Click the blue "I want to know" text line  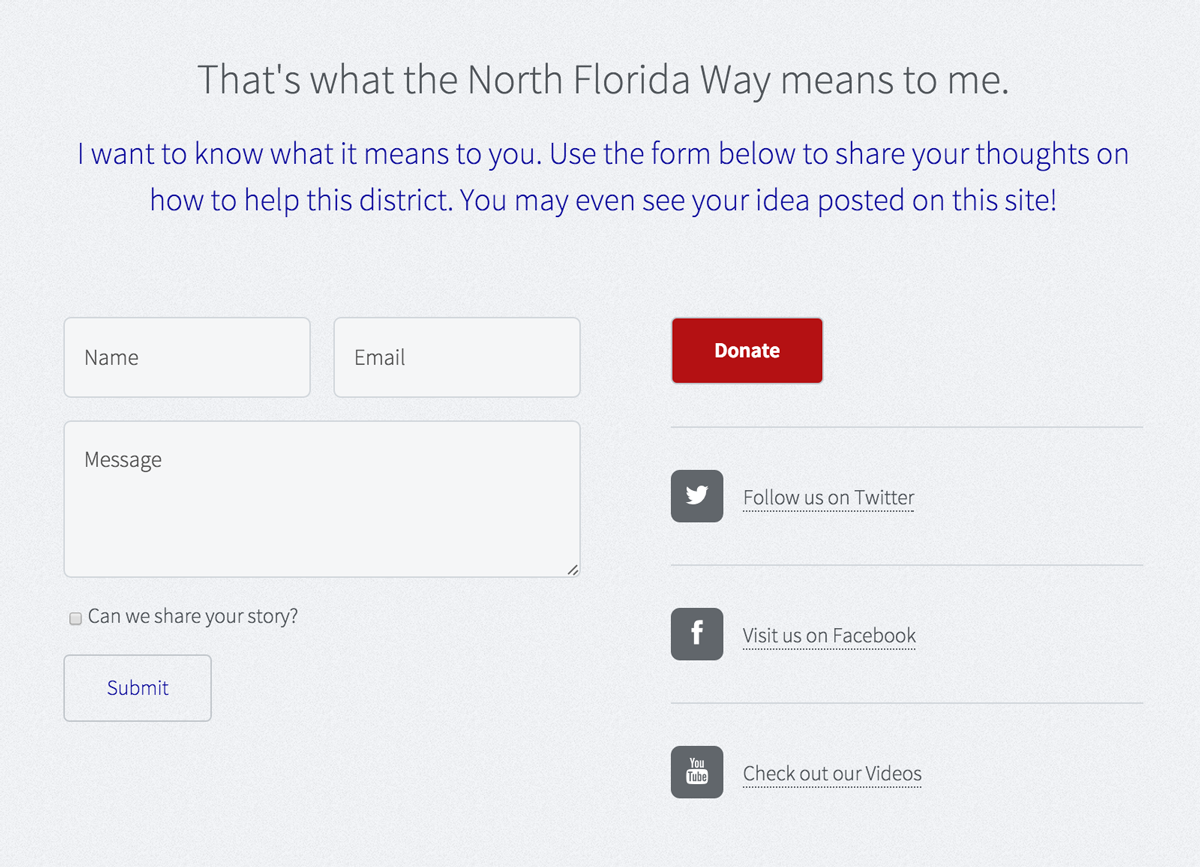click(603, 154)
